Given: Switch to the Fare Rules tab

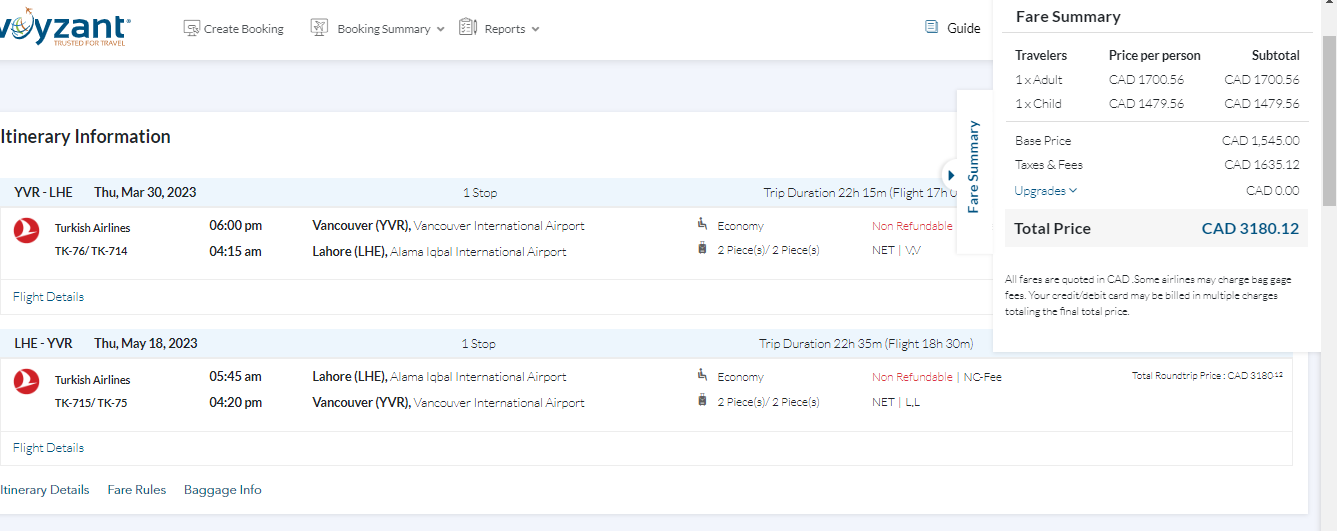Looking at the screenshot, I should pyautogui.click(x=136, y=490).
